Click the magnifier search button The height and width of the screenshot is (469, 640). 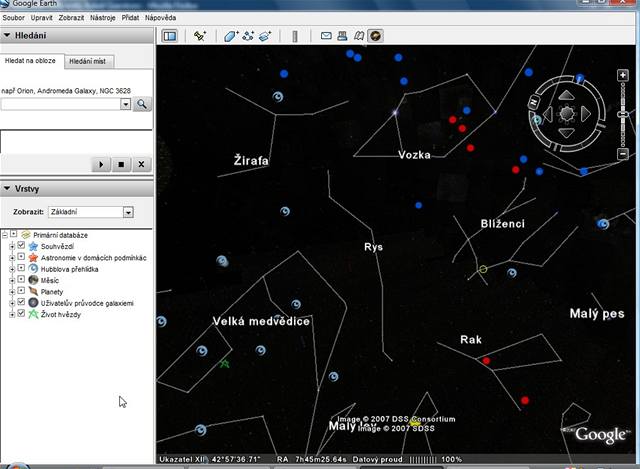tap(142, 104)
